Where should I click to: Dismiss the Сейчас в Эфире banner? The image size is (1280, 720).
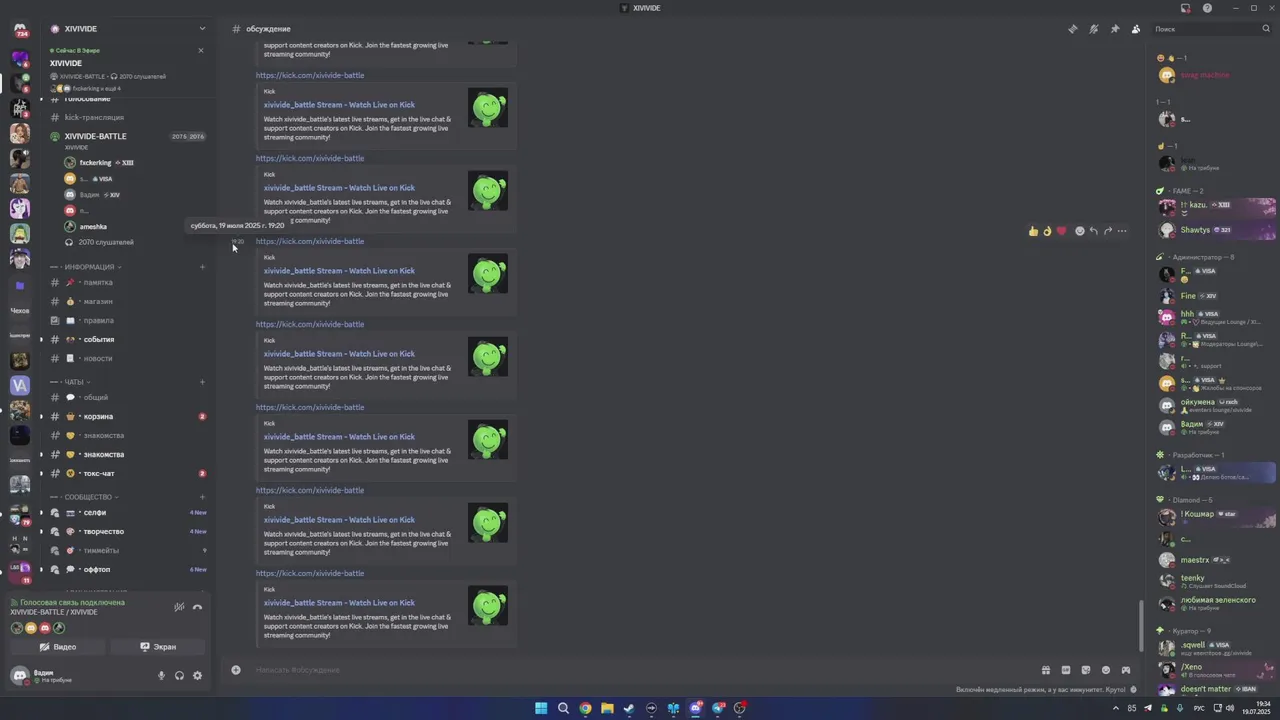pos(200,50)
